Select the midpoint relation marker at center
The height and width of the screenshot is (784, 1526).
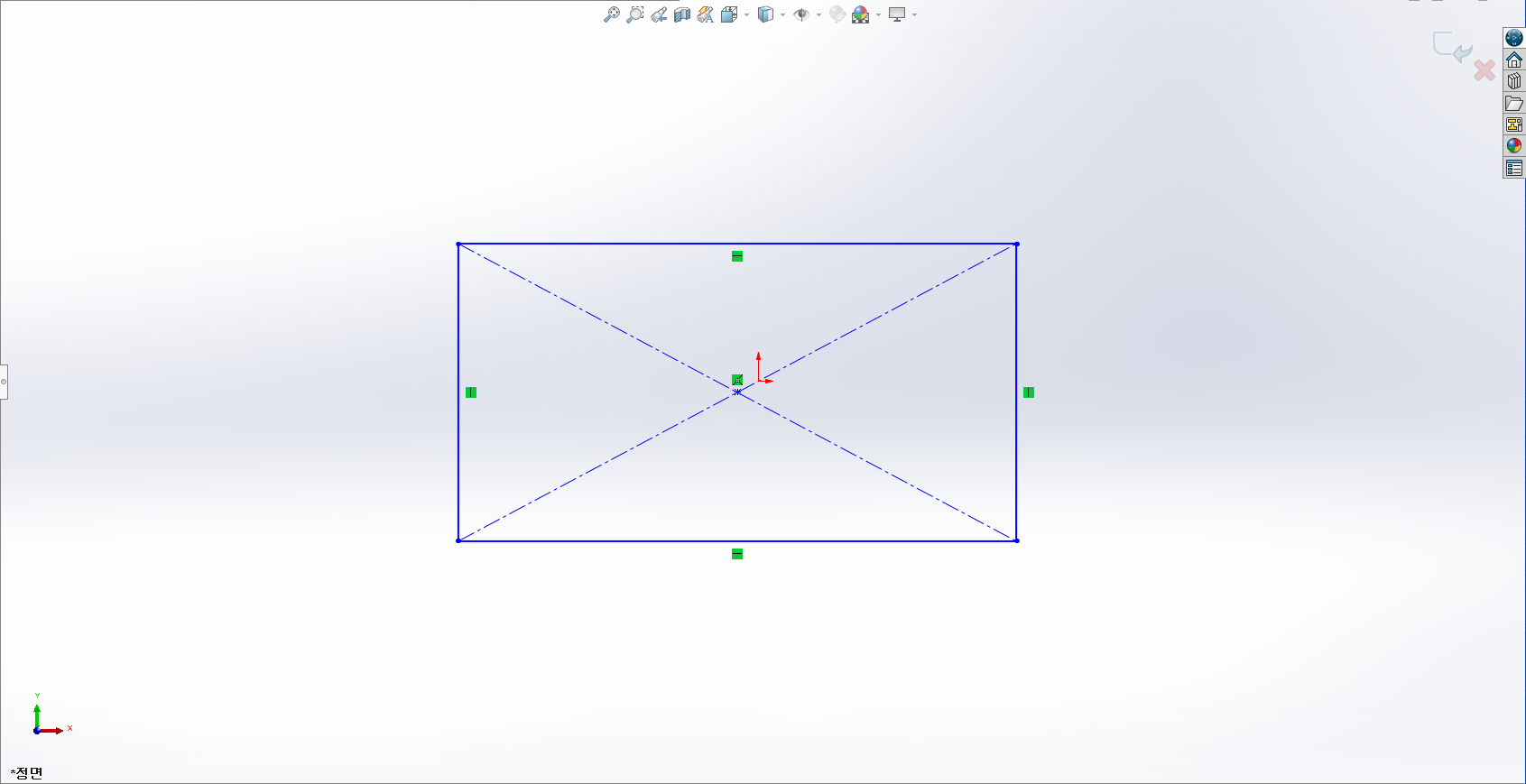point(737,380)
